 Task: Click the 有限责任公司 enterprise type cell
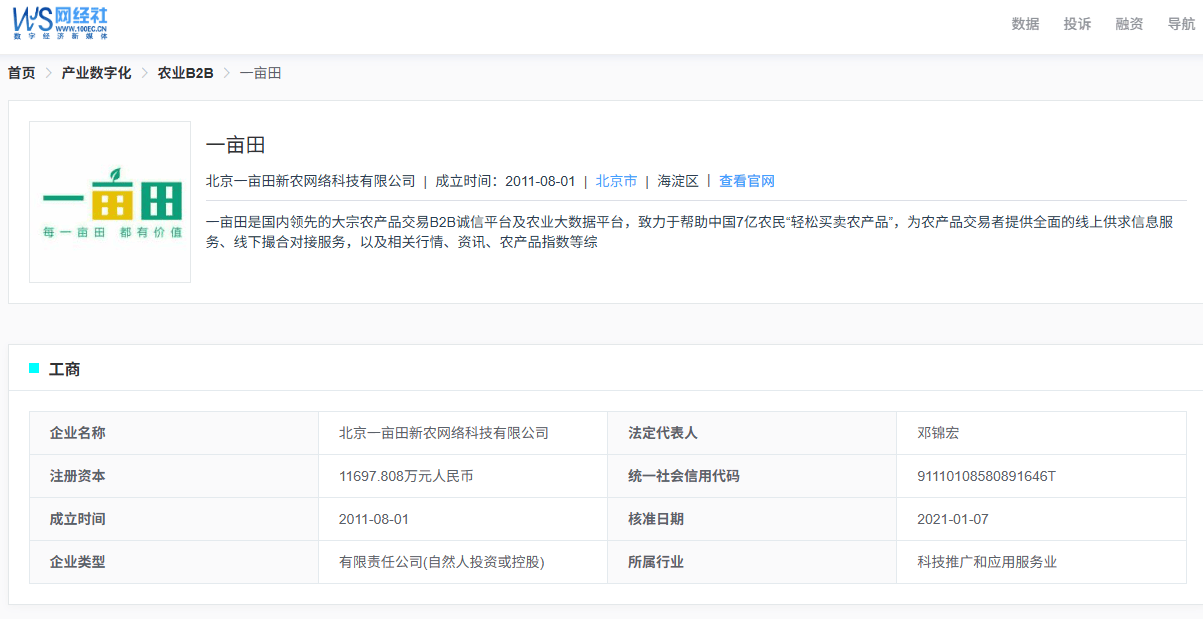tap(442, 562)
